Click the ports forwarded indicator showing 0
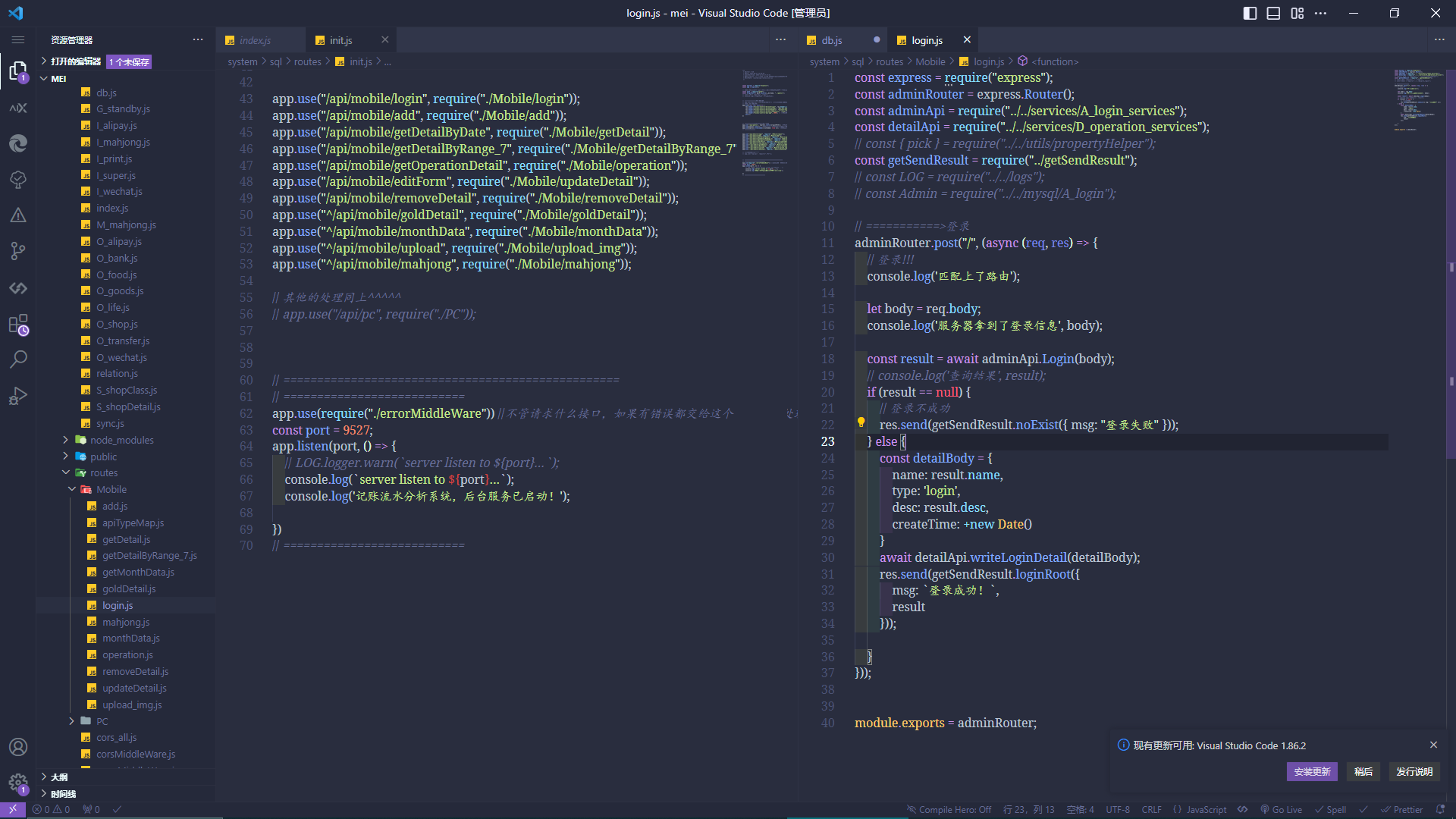The image size is (1456, 819). [92, 809]
